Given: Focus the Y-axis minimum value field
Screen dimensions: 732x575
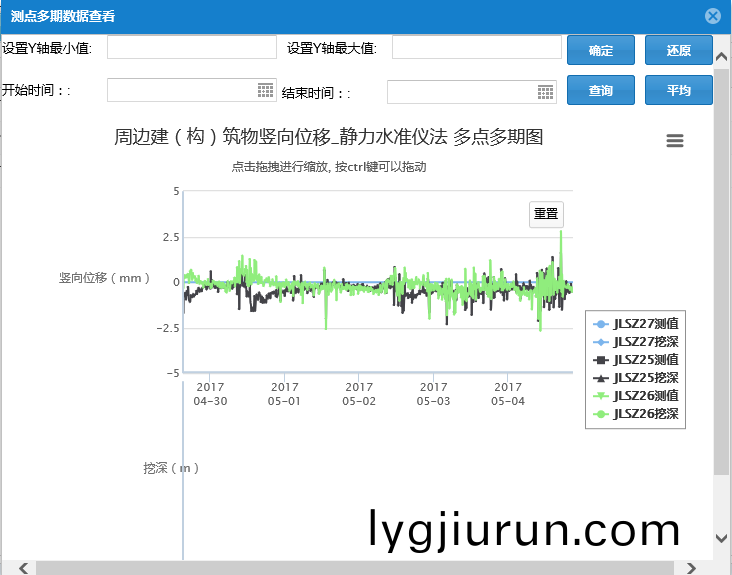Looking at the screenshot, I should click(x=191, y=47).
